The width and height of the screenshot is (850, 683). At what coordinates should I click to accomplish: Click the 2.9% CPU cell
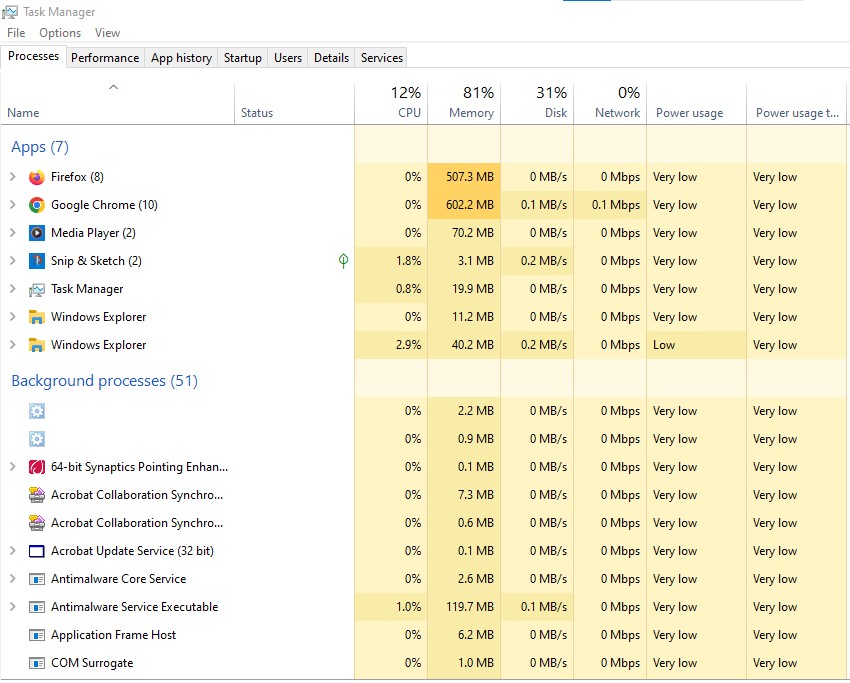point(391,345)
